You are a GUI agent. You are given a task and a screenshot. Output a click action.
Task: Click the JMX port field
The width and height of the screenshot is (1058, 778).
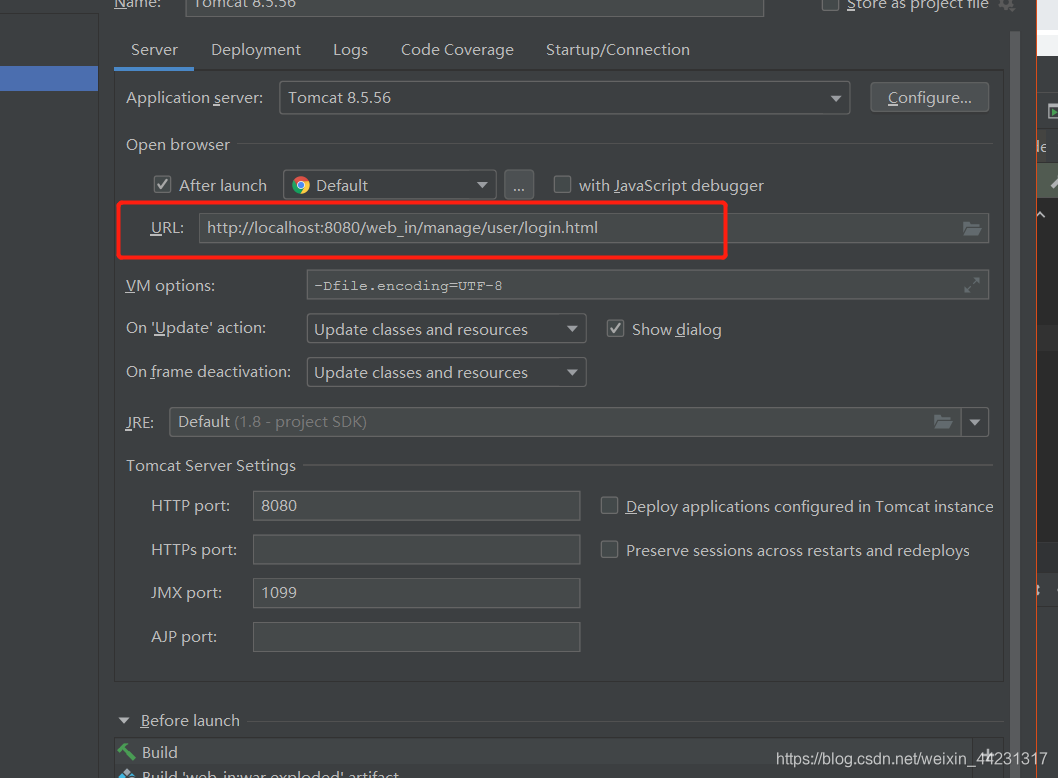[x=416, y=593]
